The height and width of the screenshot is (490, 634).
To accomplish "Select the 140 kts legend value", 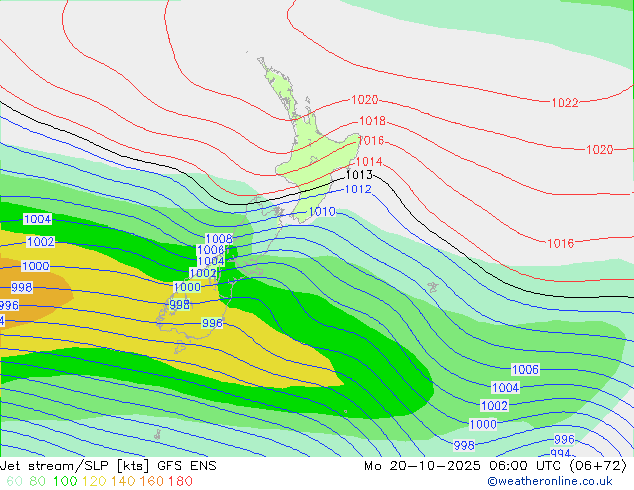I will [x=123, y=481].
